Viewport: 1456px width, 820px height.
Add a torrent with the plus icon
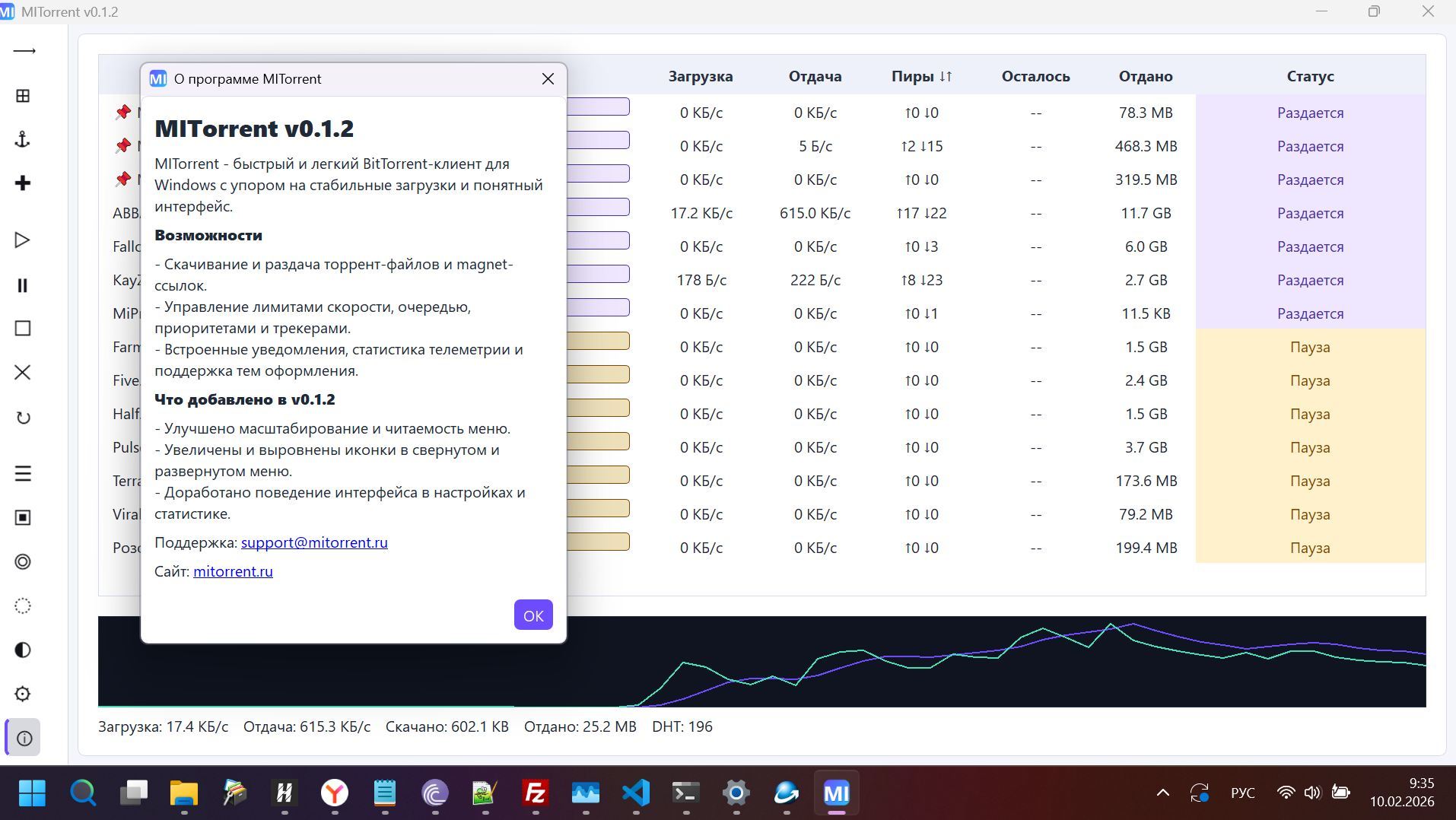coord(24,183)
